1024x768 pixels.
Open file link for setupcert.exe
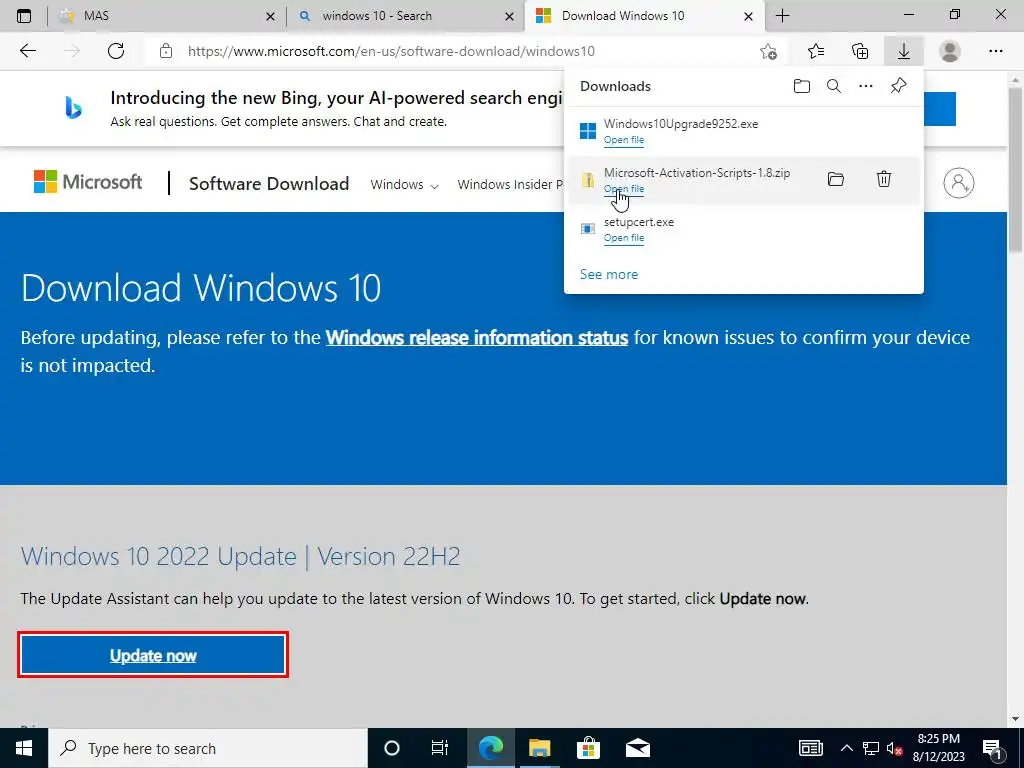click(624, 238)
